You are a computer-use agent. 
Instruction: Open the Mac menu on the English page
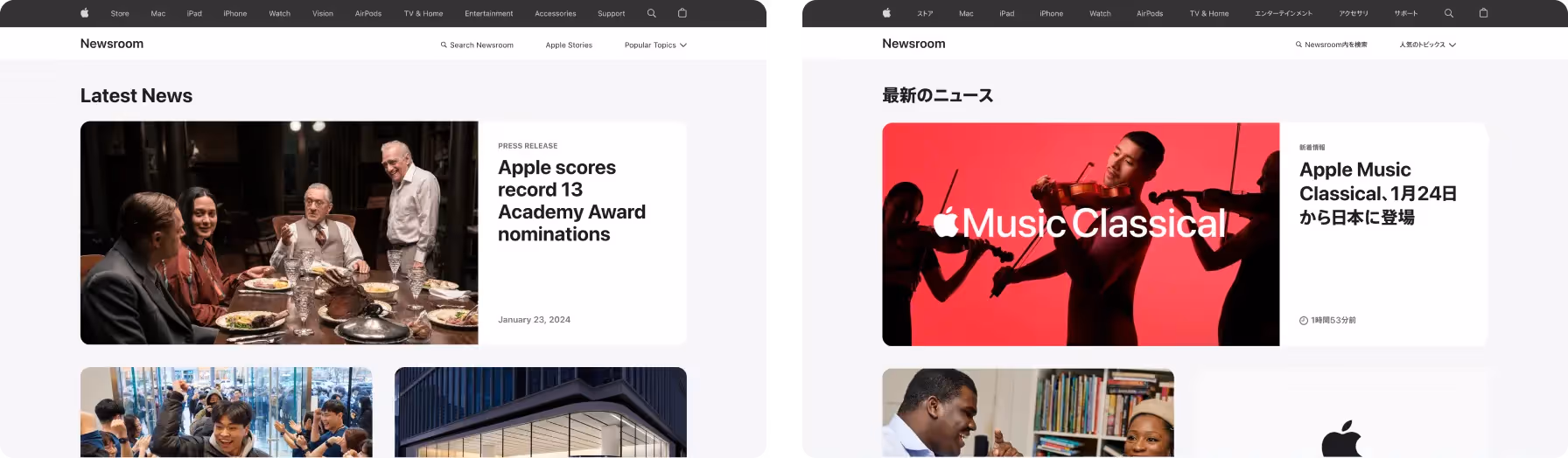158,14
